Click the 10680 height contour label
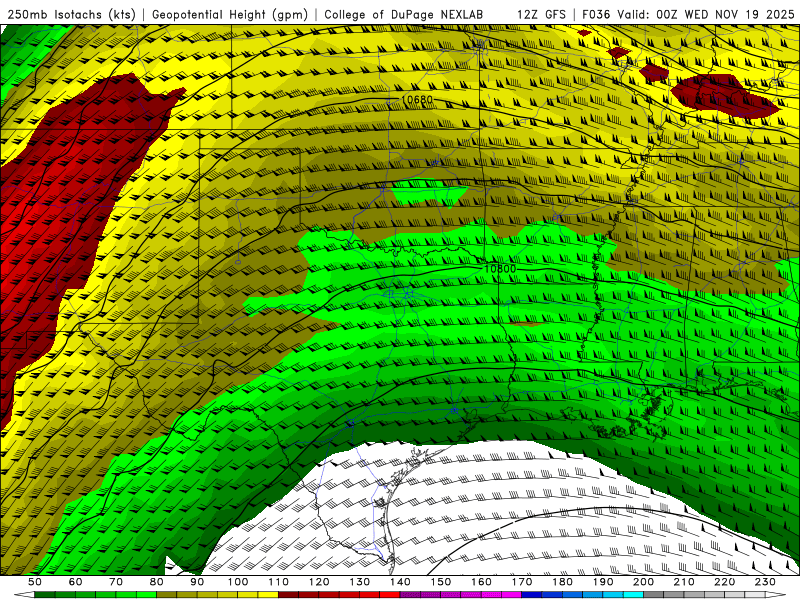Viewport: 800px width, 600px height. pos(417,99)
